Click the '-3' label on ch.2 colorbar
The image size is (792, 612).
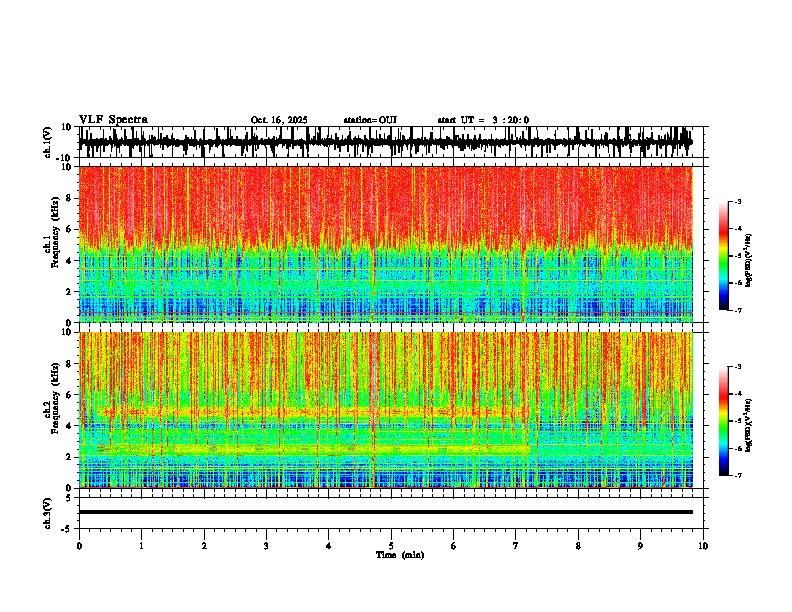coord(737,366)
